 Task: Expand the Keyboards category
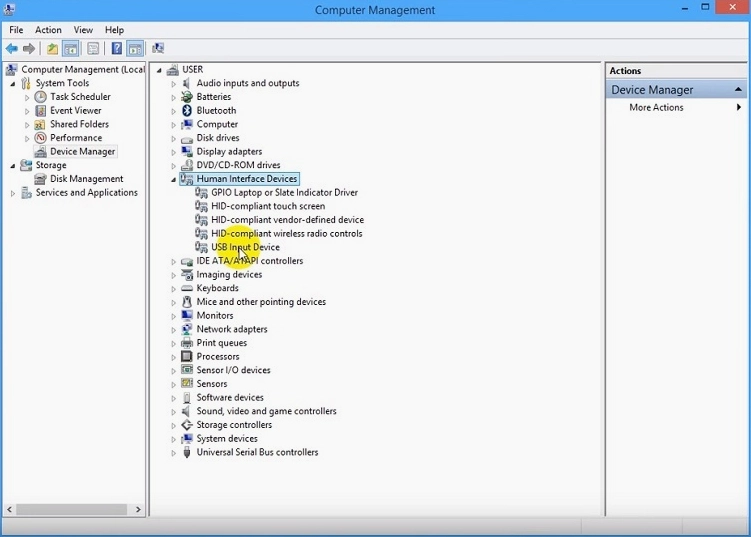click(x=173, y=289)
